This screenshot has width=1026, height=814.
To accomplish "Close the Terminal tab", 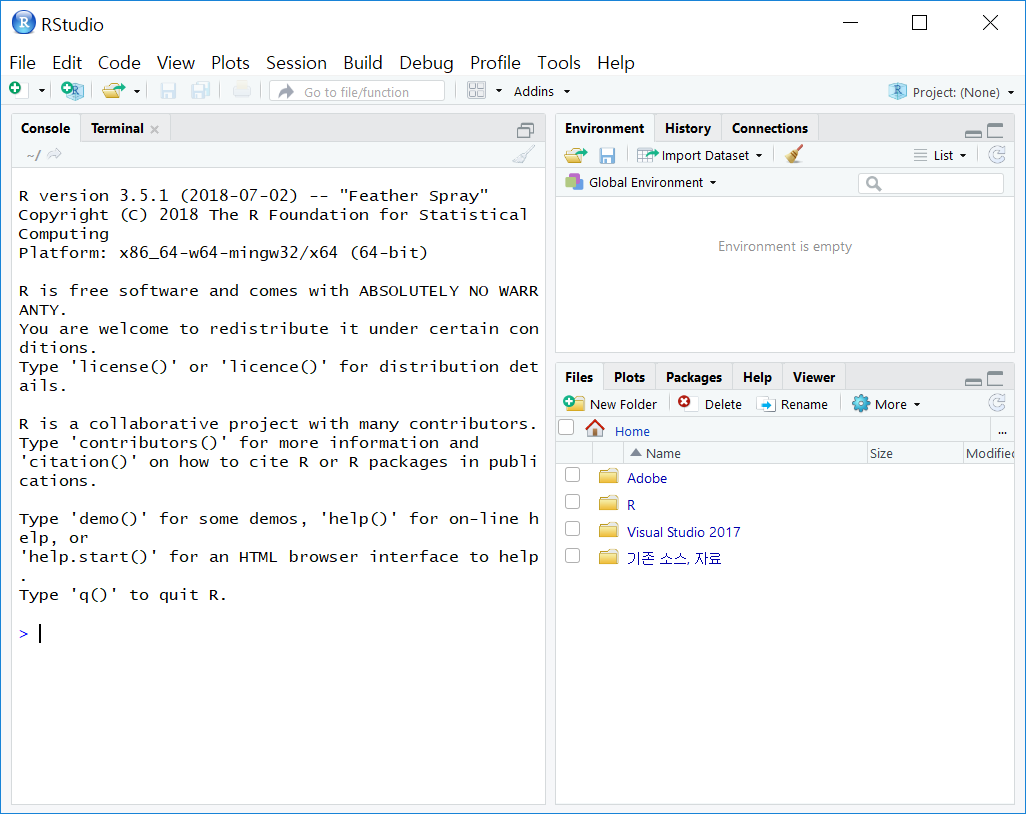I will tap(154, 130).
